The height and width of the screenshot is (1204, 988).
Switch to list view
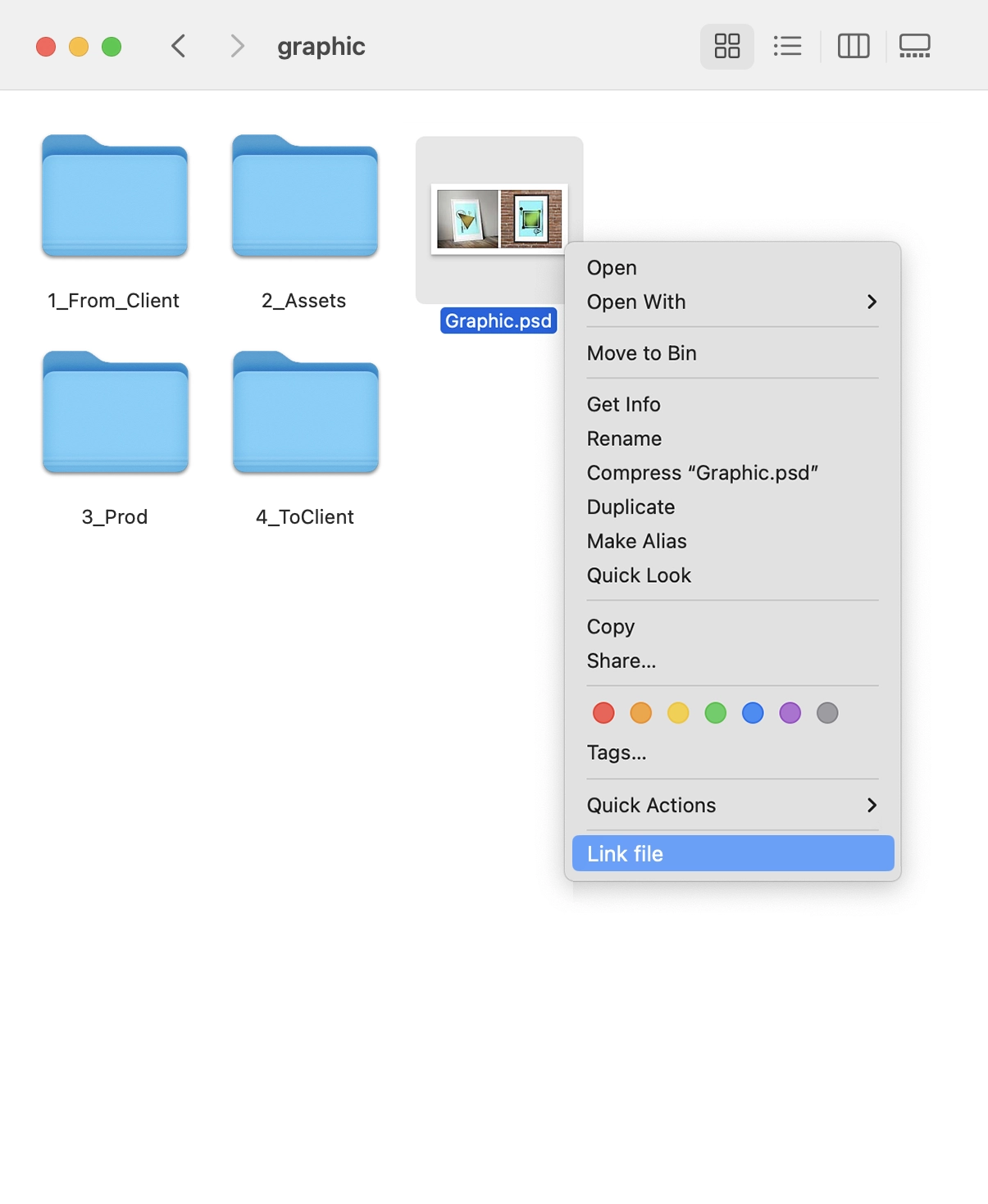pyautogui.click(x=786, y=46)
